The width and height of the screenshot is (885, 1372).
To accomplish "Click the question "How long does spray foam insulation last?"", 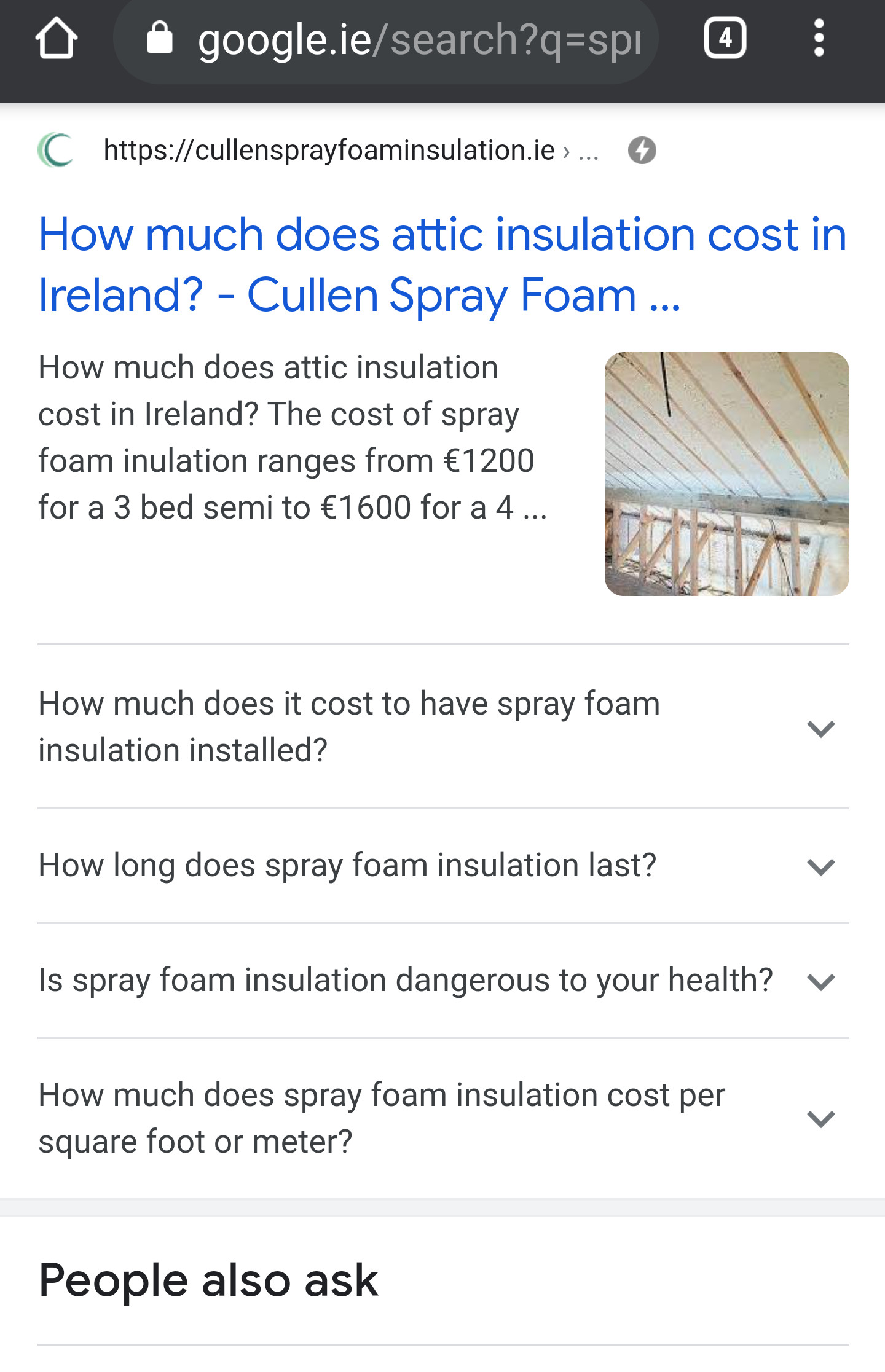I will pyautogui.click(x=347, y=866).
